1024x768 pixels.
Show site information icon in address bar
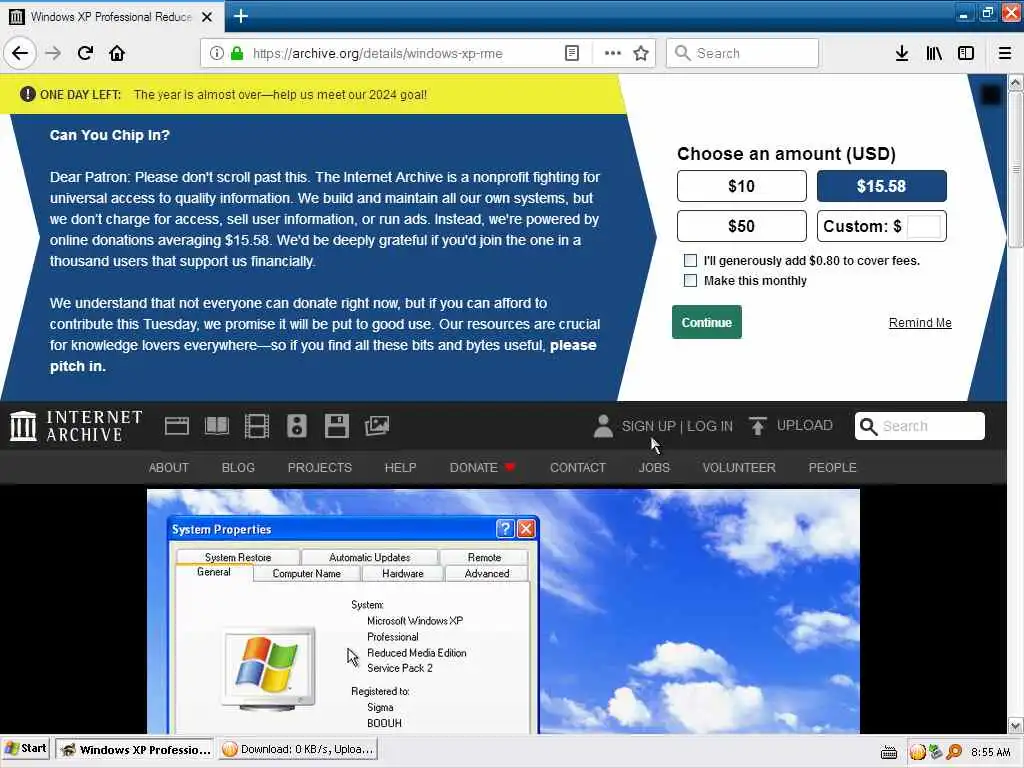point(216,53)
